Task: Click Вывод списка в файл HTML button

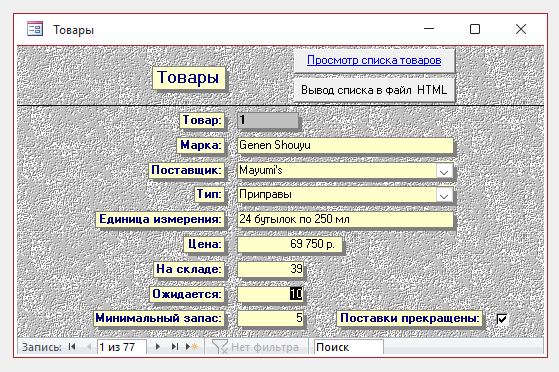Action: (x=374, y=90)
